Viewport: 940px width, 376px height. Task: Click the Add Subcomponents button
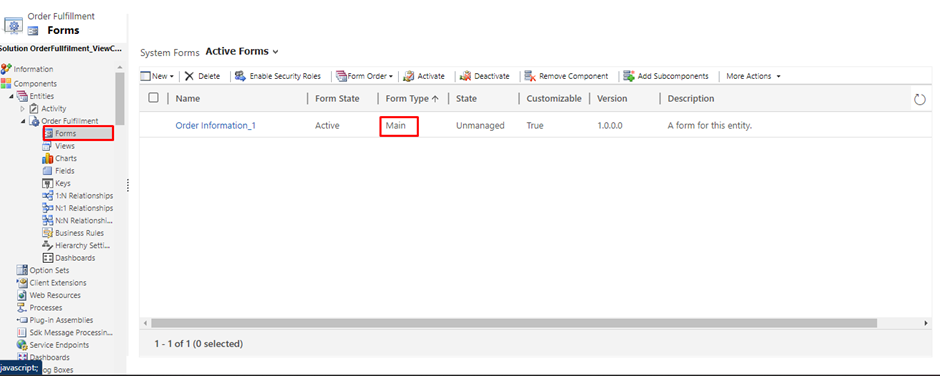click(666, 76)
